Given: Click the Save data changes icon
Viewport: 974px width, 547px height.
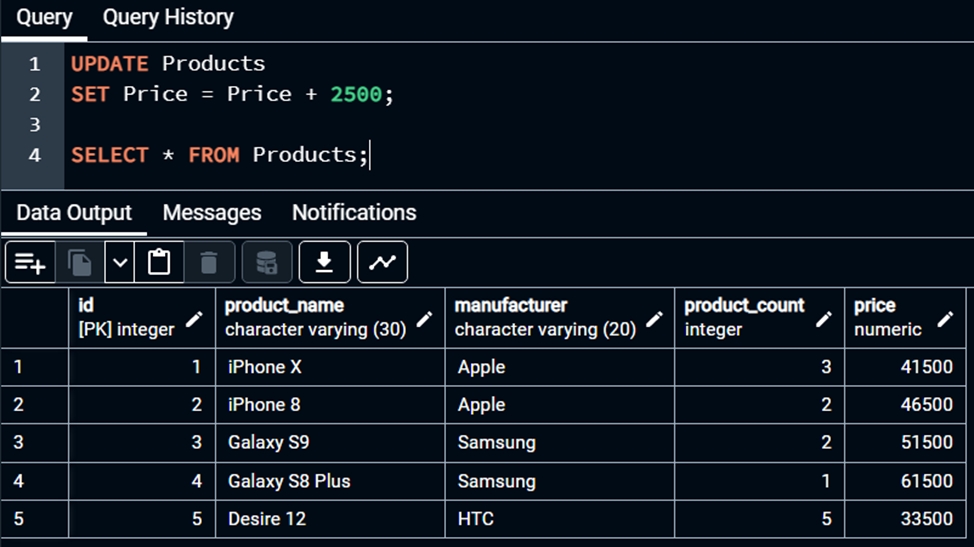Looking at the screenshot, I should (266, 263).
